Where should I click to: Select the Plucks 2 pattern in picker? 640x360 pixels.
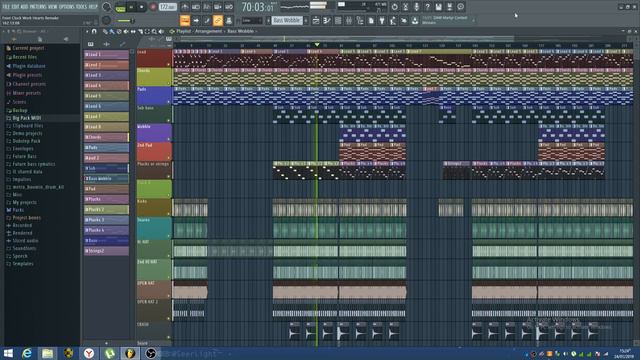click(x=107, y=209)
